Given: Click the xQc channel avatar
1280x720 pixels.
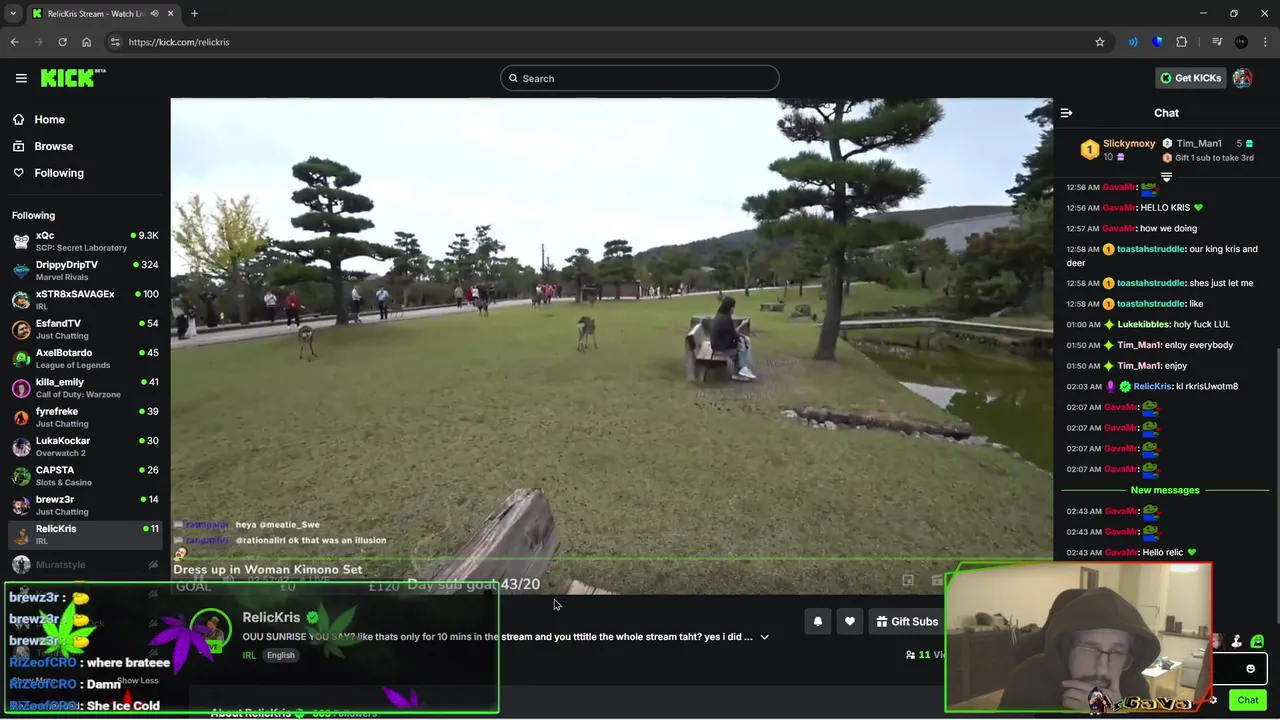Looking at the screenshot, I should coord(21,241).
